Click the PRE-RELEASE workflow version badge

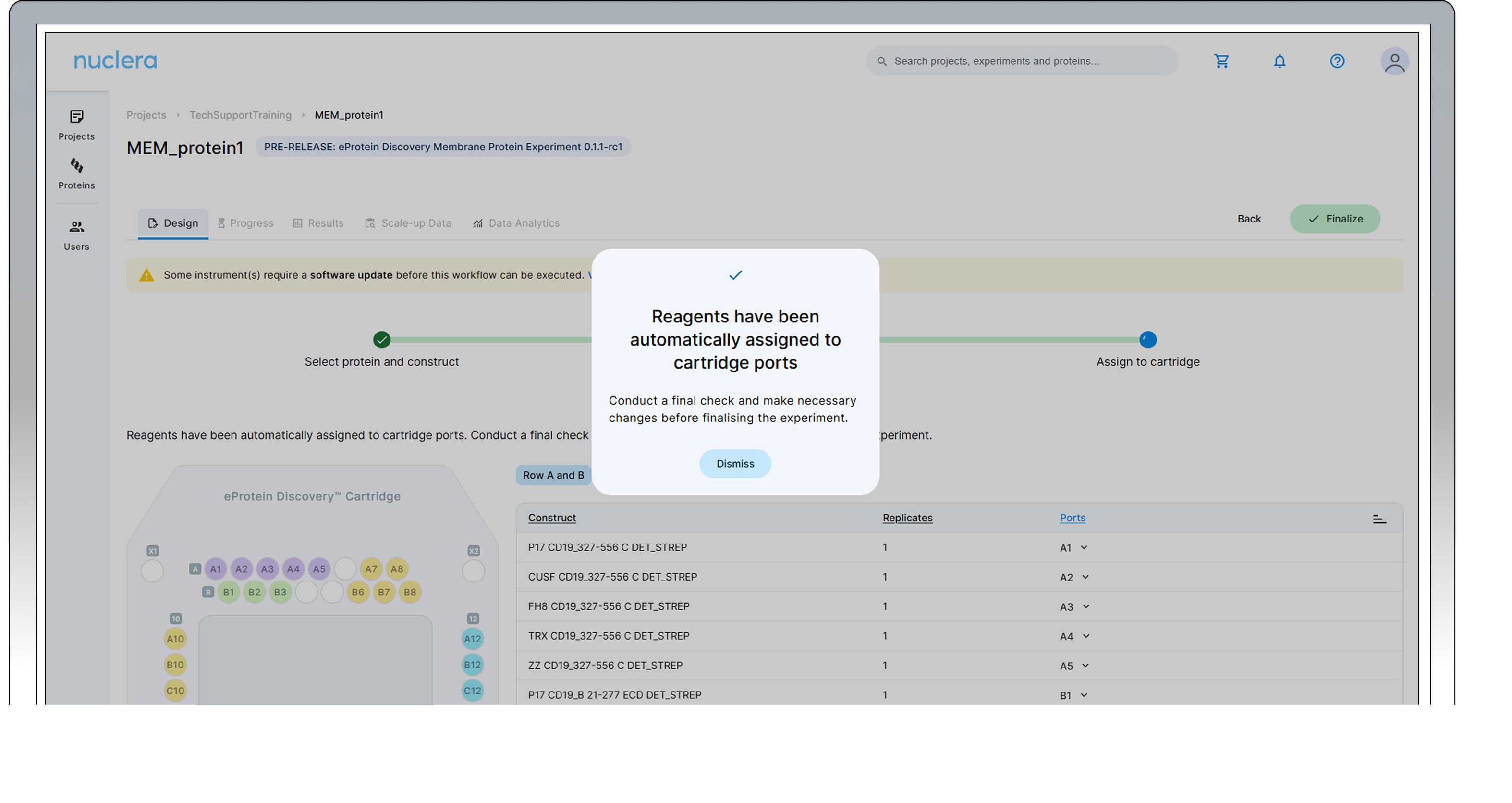click(443, 147)
